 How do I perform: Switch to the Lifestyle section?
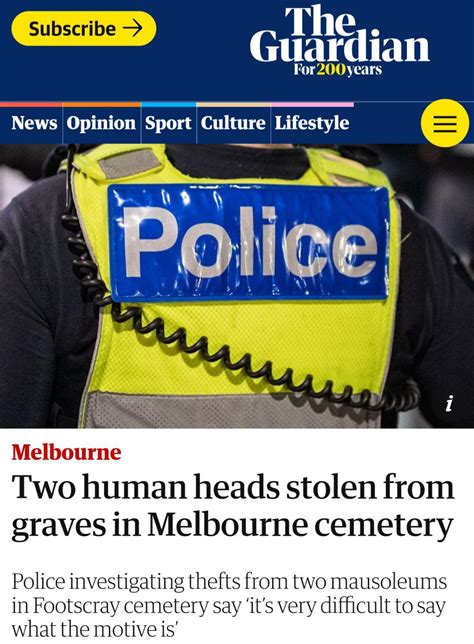coord(312,123)
